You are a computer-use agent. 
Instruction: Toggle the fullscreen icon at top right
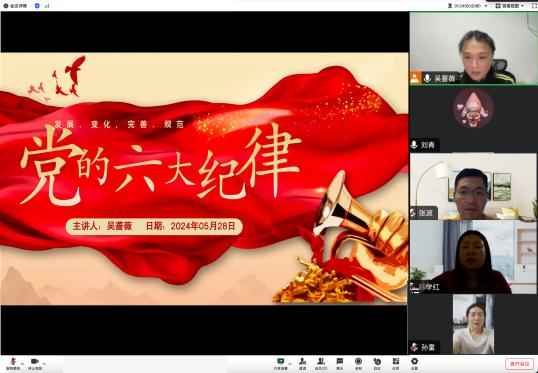click(x=534, y=6)
